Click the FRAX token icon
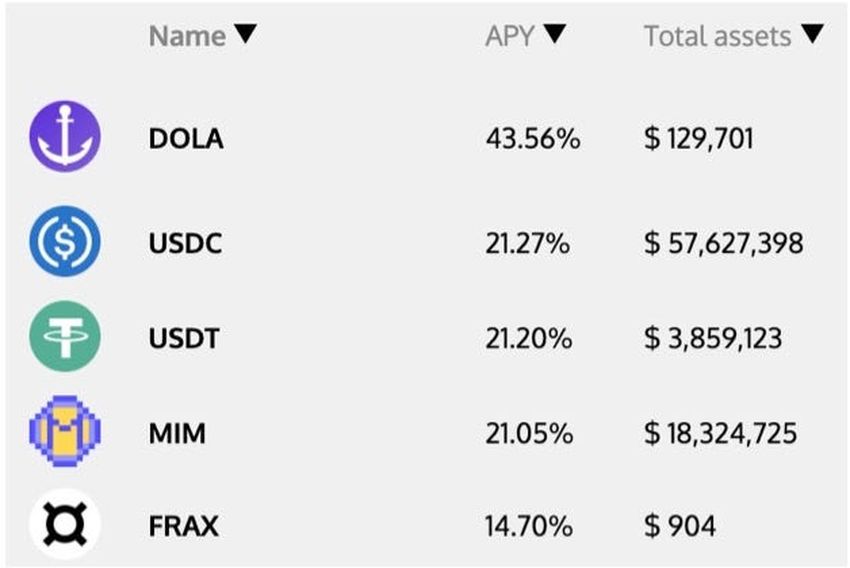 pos(65,524)
